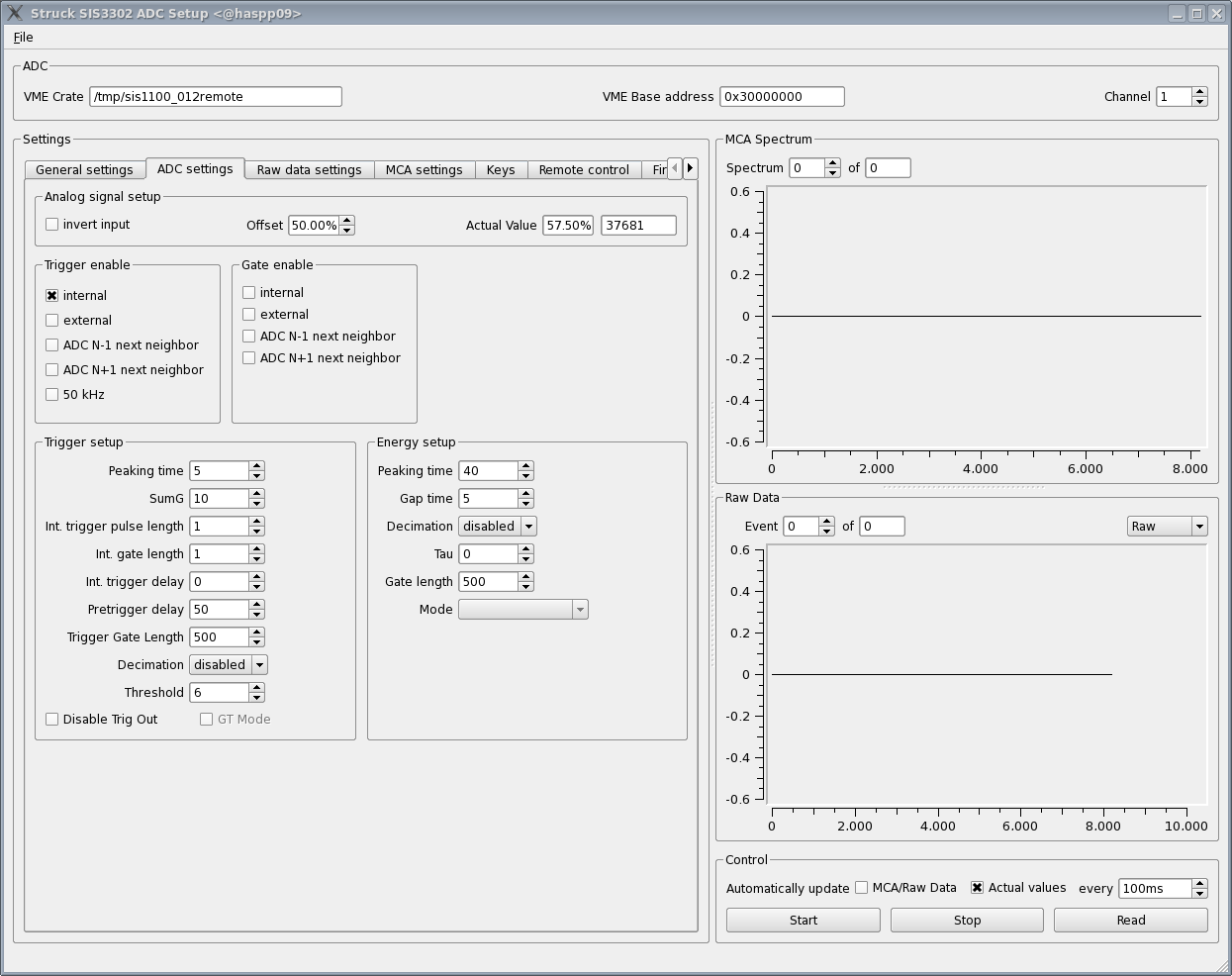This screenshot has width=1232, height=976.
Task: Adjust Event number spinner
Action: (x=827, y=527)
